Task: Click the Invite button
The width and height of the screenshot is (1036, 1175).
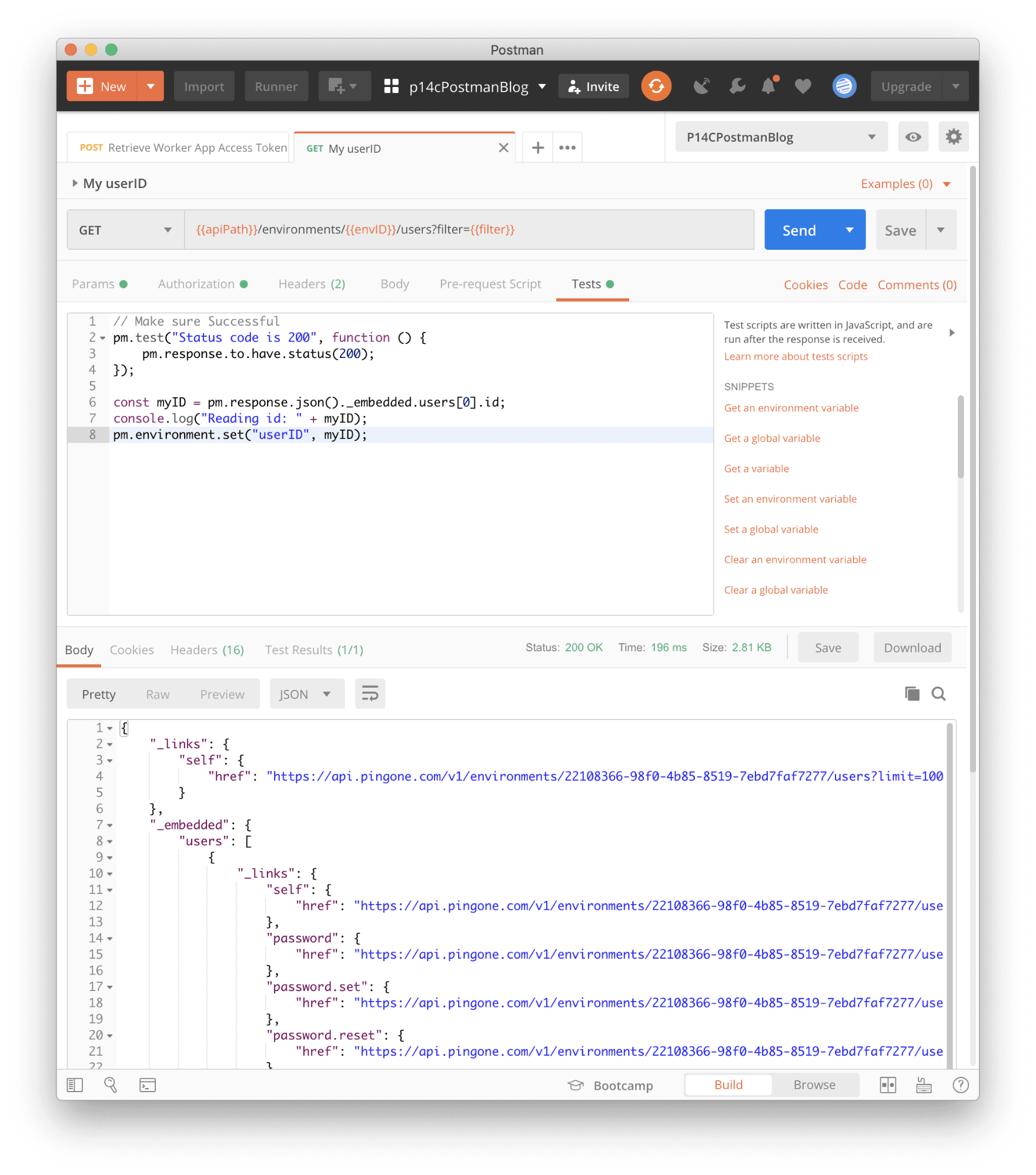Action: tap(593, 86)
